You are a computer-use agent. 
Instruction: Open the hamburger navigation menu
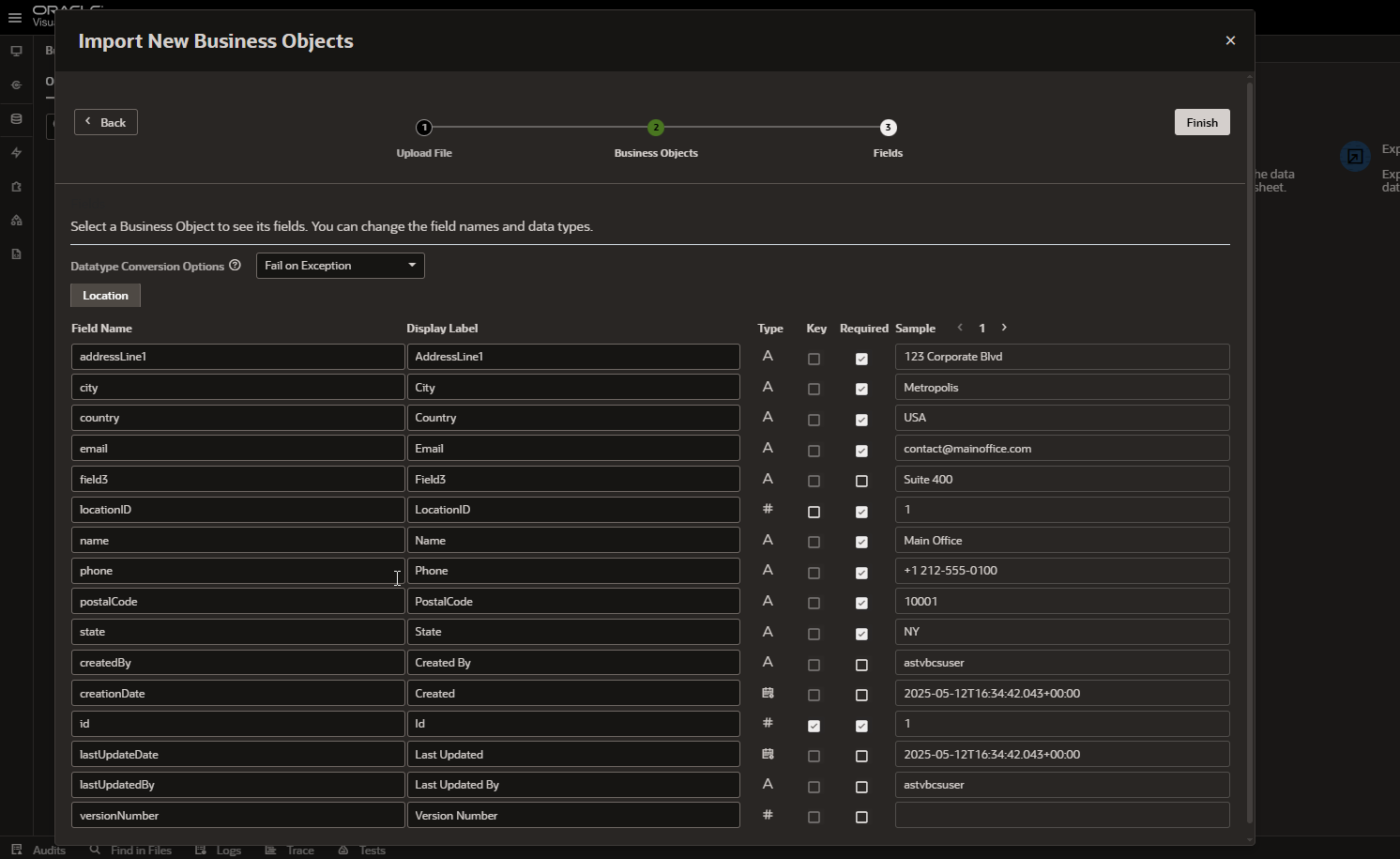pos(14,18)
